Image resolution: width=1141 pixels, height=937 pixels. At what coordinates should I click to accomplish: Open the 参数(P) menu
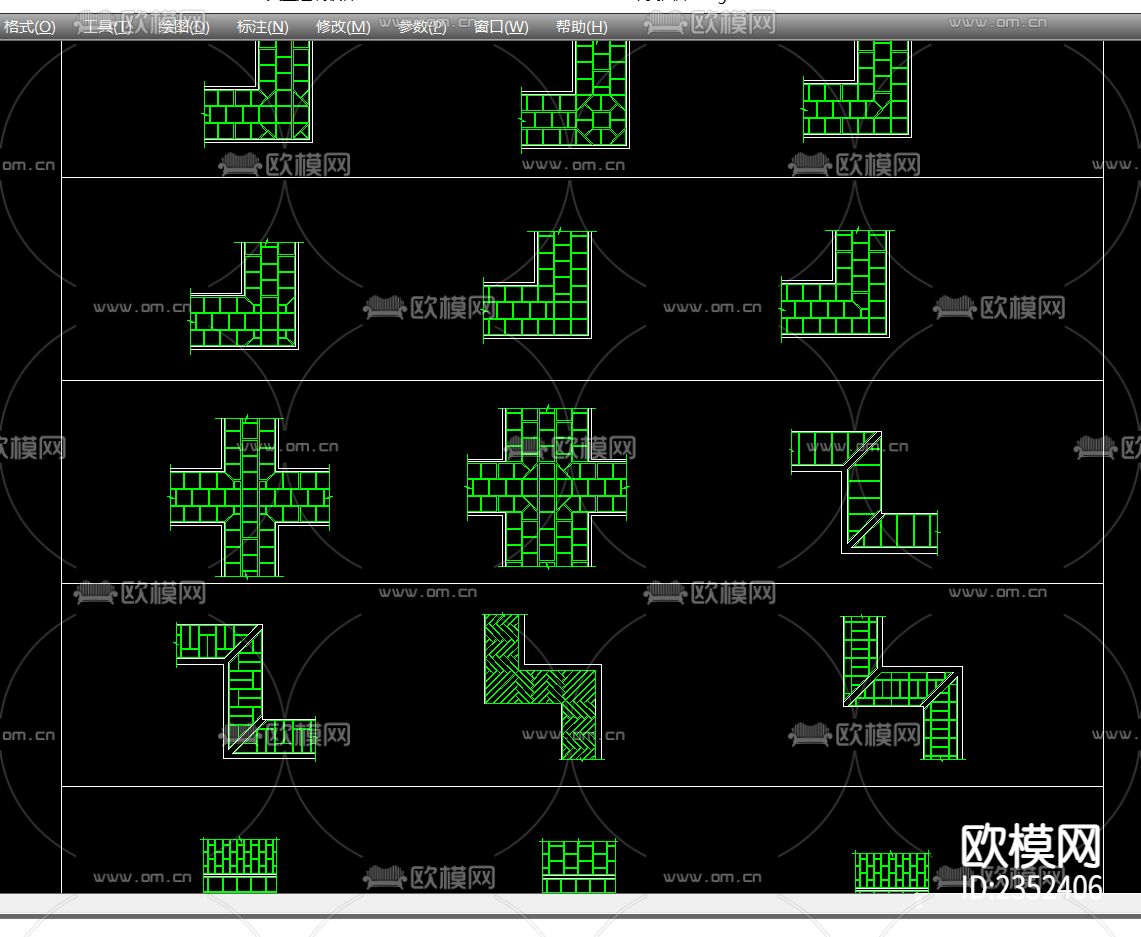422,27
